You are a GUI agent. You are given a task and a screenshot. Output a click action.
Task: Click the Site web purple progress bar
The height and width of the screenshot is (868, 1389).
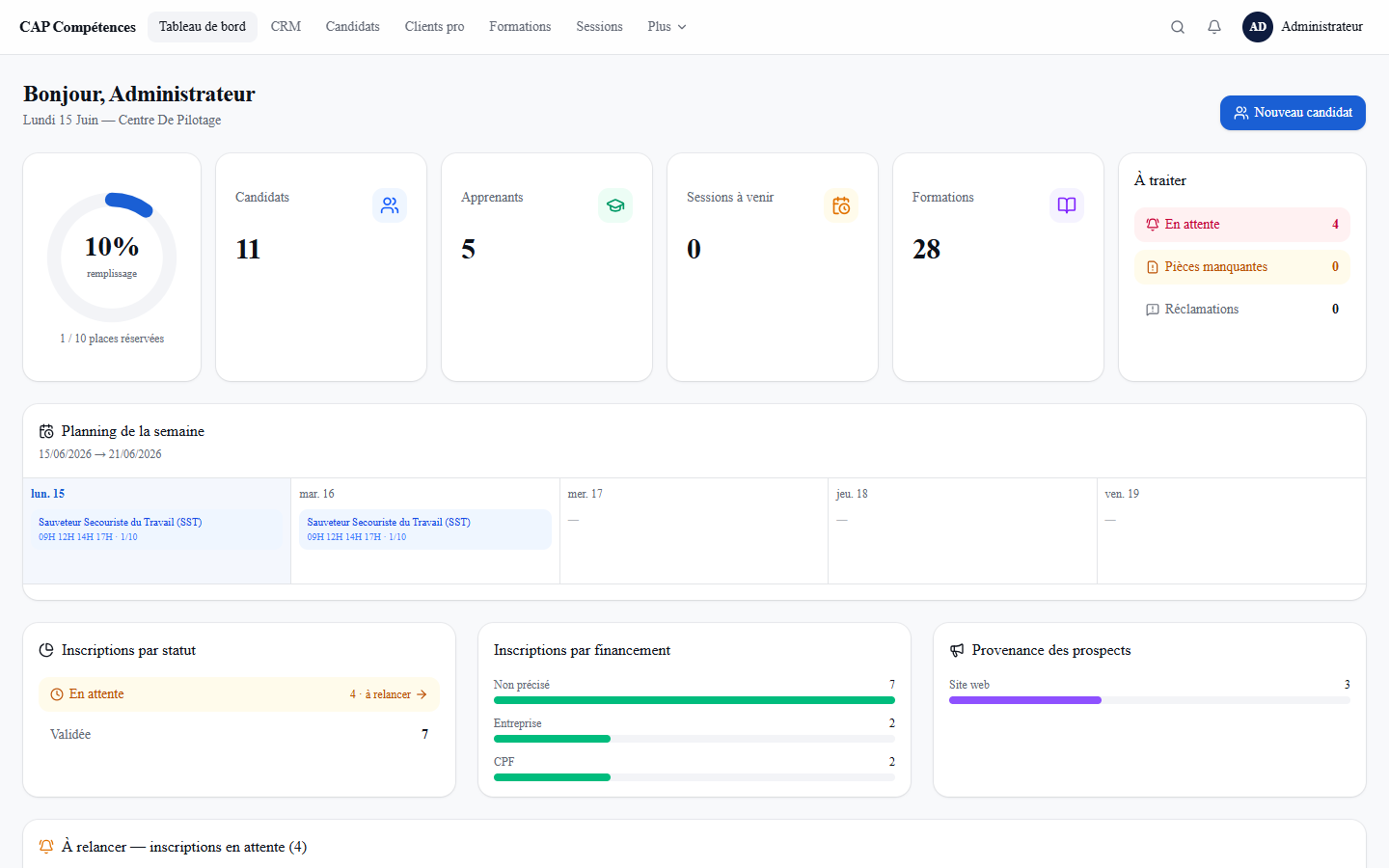click(1025, 700)
